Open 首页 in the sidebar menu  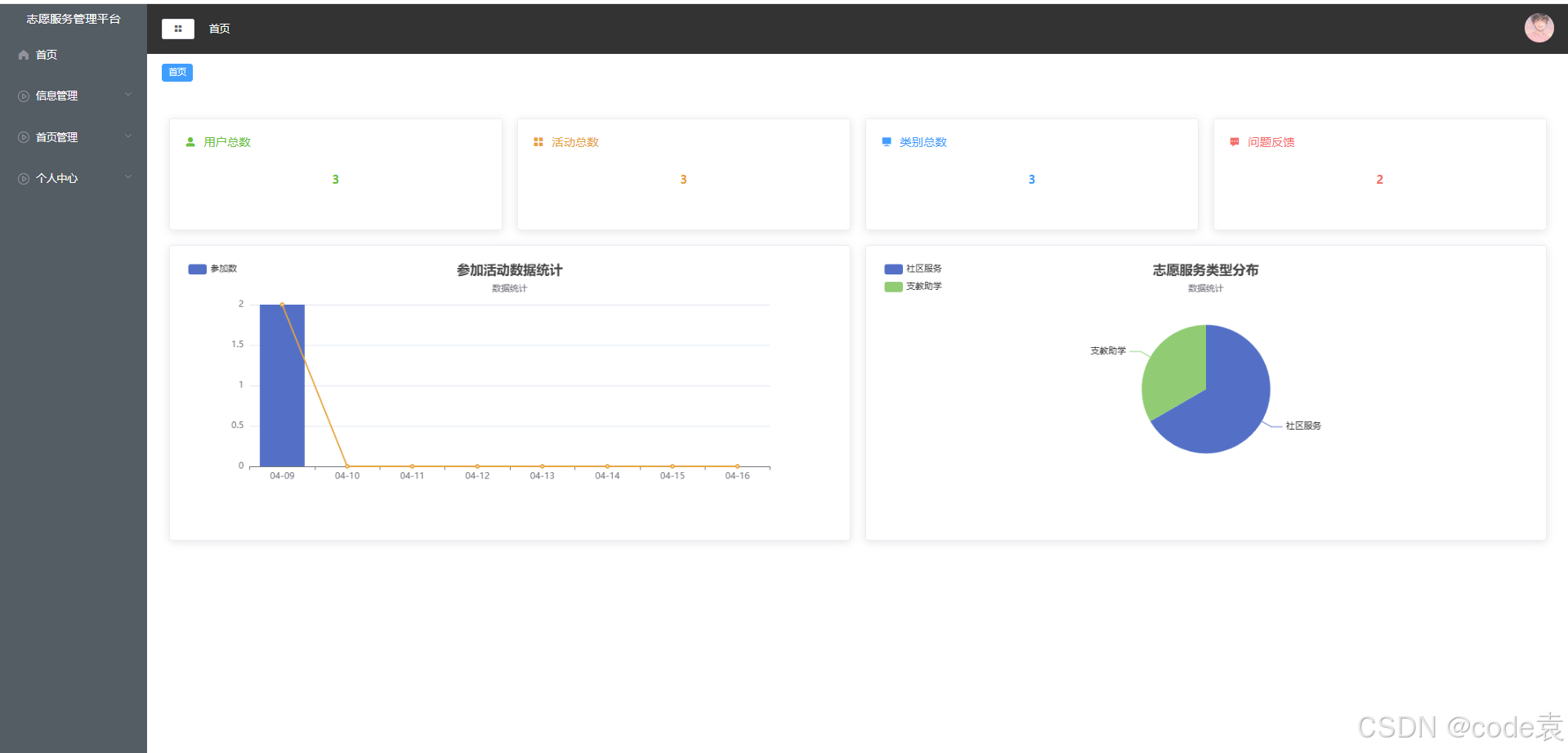[x=74, y=55]
